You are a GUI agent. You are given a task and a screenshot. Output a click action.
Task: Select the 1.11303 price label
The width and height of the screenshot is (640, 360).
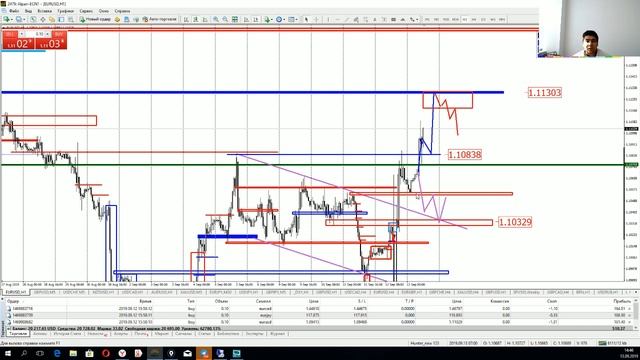544,93
